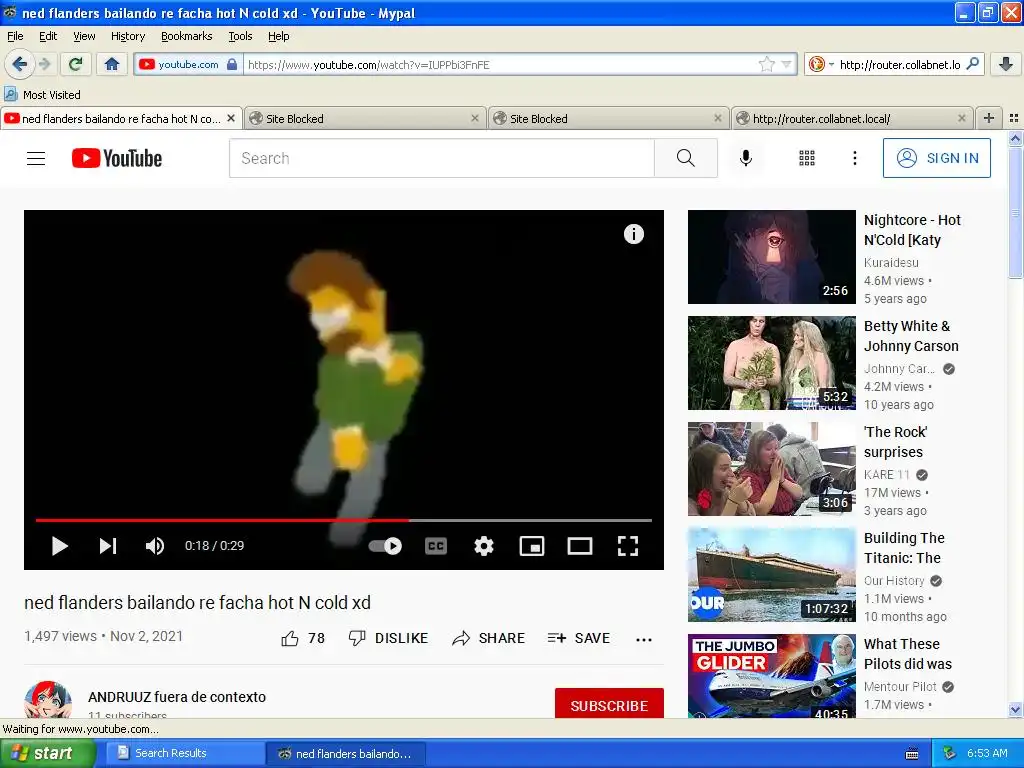Image resolution: width=1024 pixels, height=768 pixels.
Task: Open more actions ellipsis below the video
Action: click(x=644, y=639)
